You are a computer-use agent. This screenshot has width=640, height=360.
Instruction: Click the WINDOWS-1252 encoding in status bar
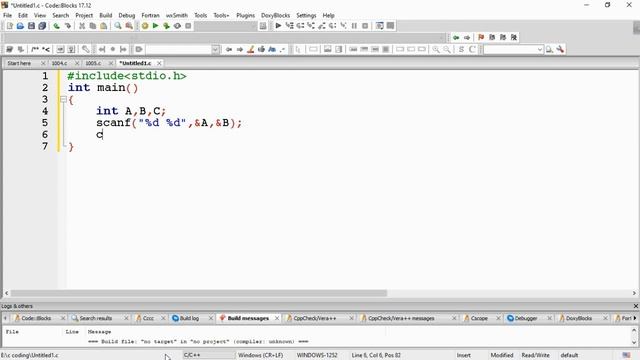click(317, 355)
